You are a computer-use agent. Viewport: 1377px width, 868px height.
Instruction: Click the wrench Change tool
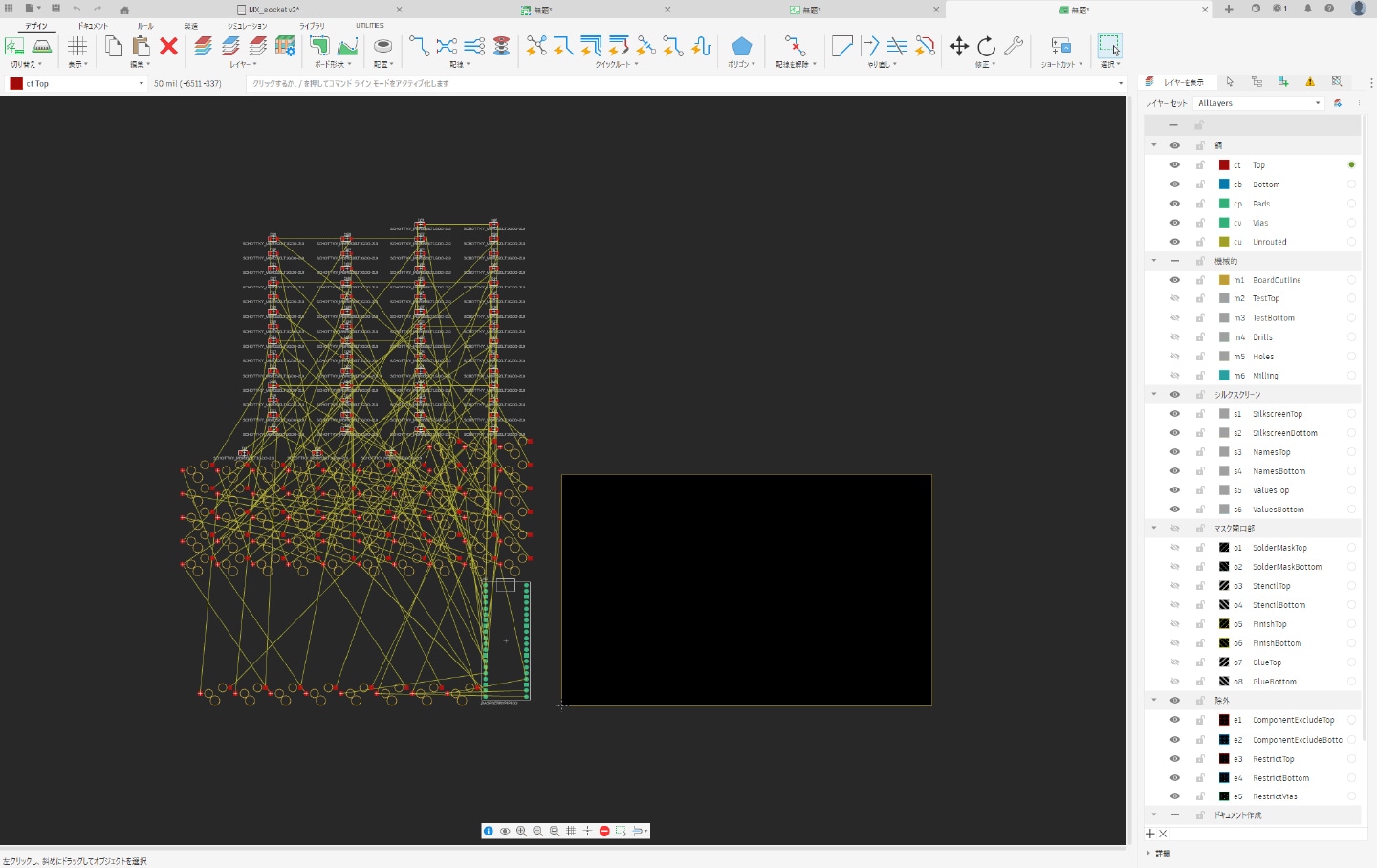(1014, 46)
